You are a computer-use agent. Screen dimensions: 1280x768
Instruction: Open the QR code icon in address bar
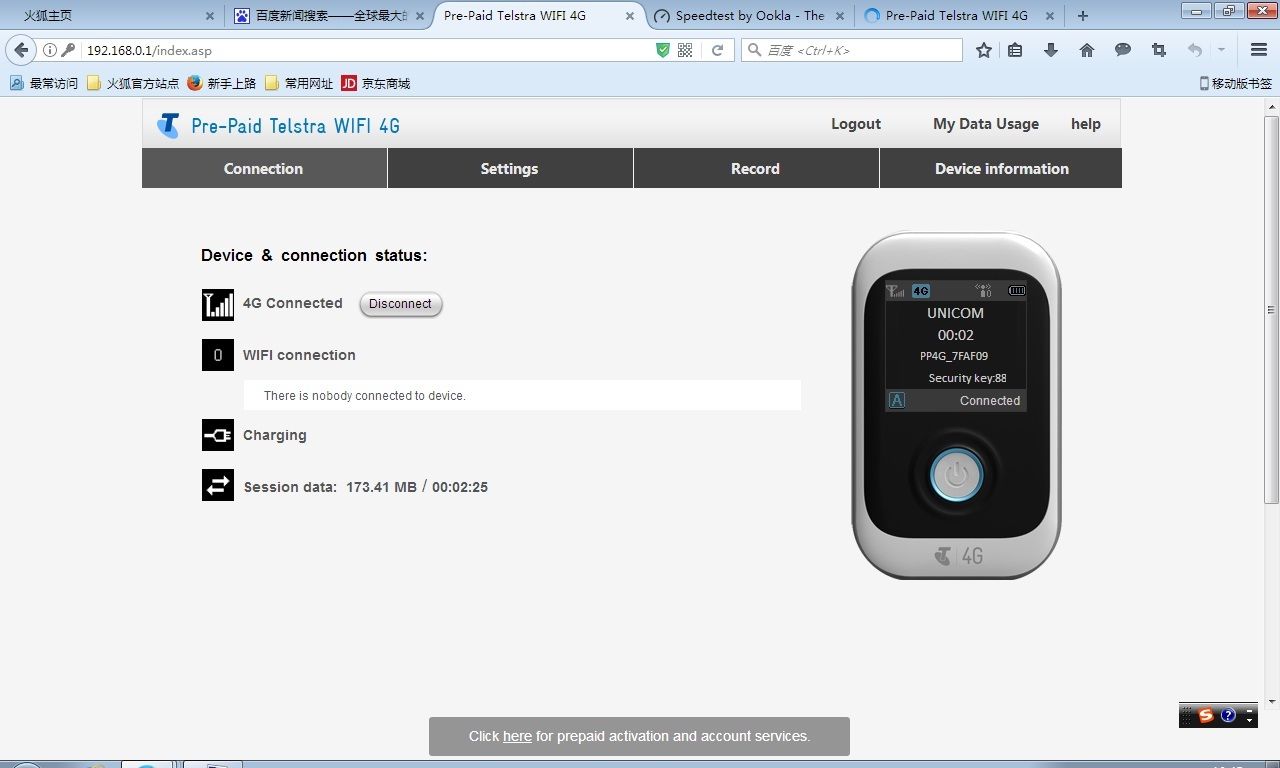click(x=685, y=50)
